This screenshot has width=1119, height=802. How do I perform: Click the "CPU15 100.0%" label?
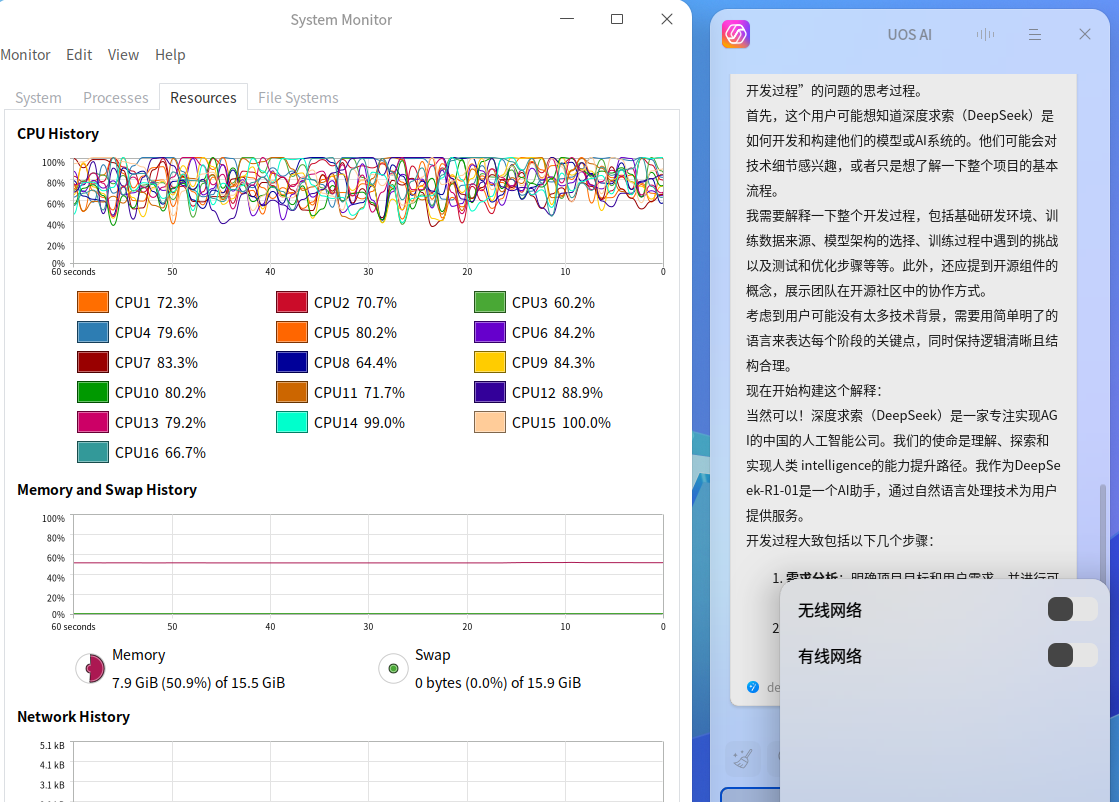coord(561,422)
